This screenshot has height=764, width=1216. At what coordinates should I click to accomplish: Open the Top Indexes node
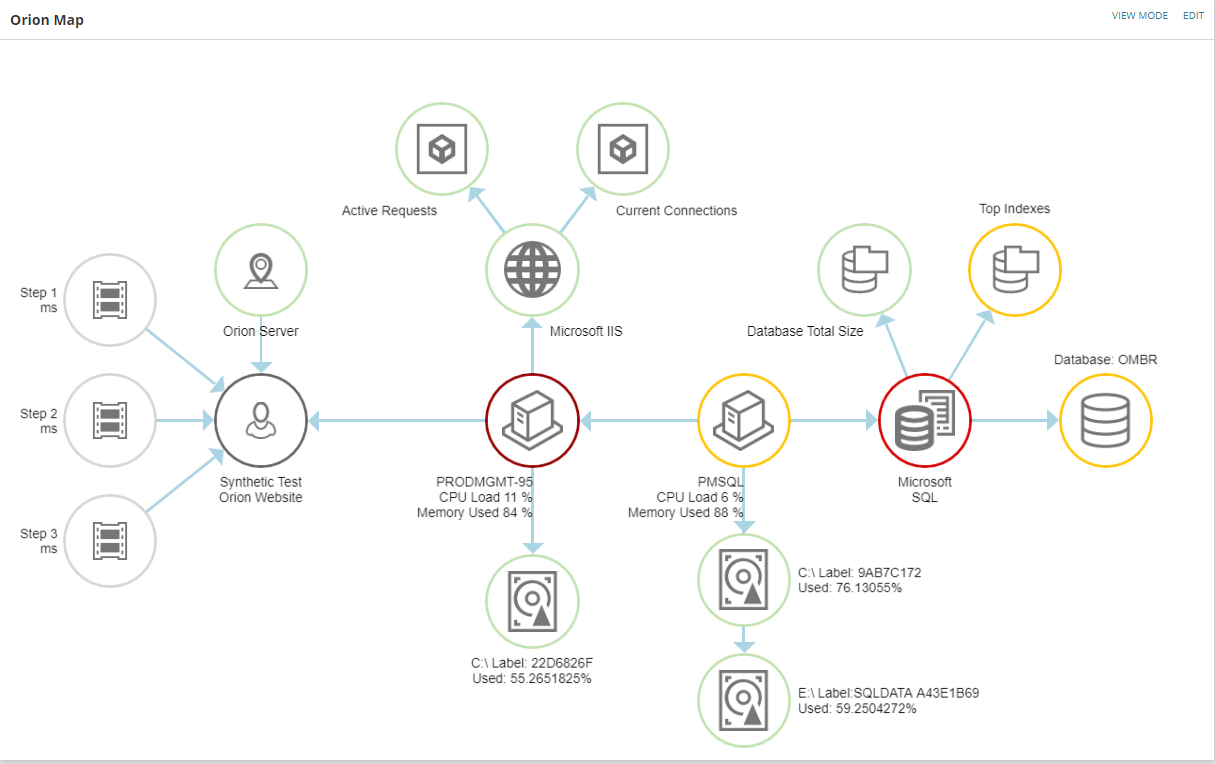(x=1015, y=270)
